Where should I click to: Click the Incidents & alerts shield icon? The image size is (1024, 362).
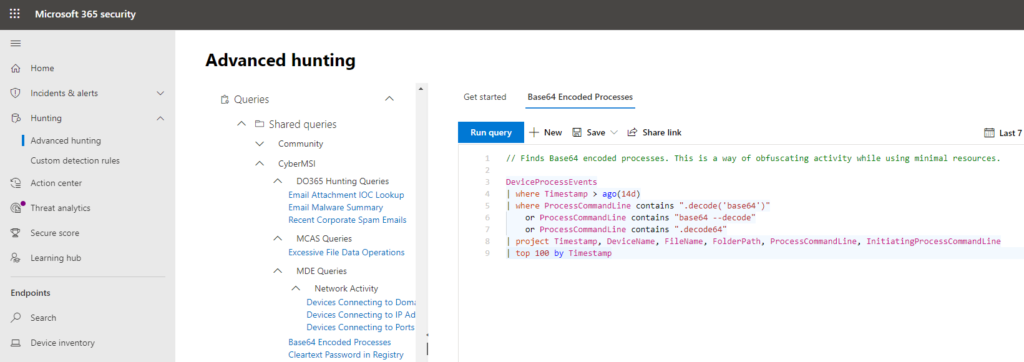pyautogui.click(x=16, y=93)
